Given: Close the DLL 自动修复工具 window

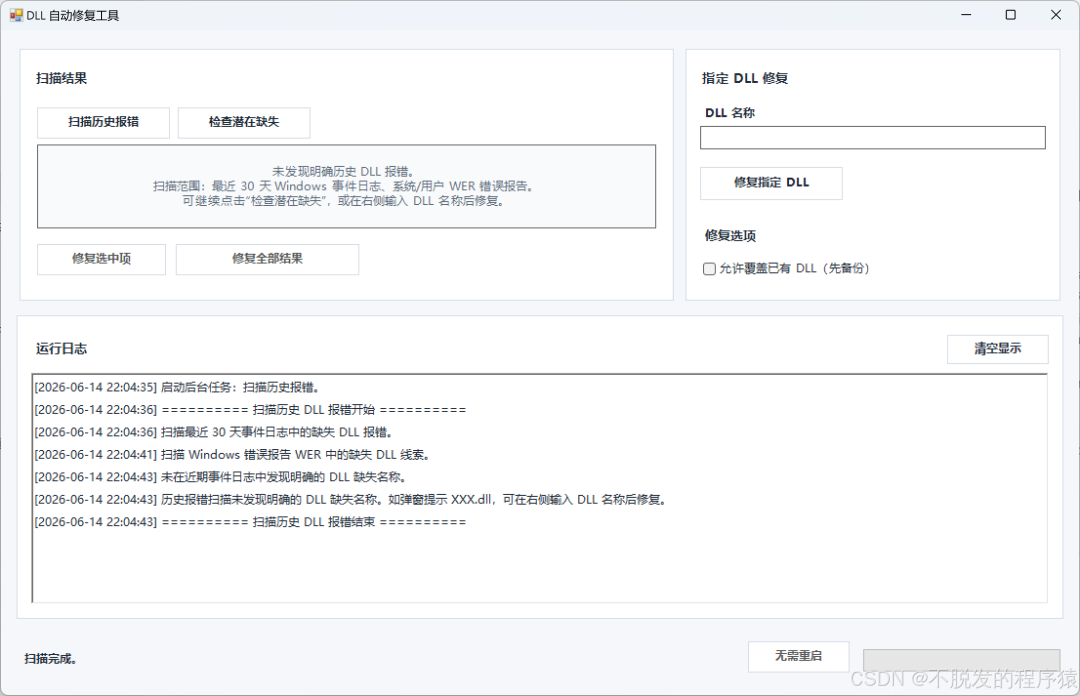Looking at the screenshot, I should (1056, 14).
